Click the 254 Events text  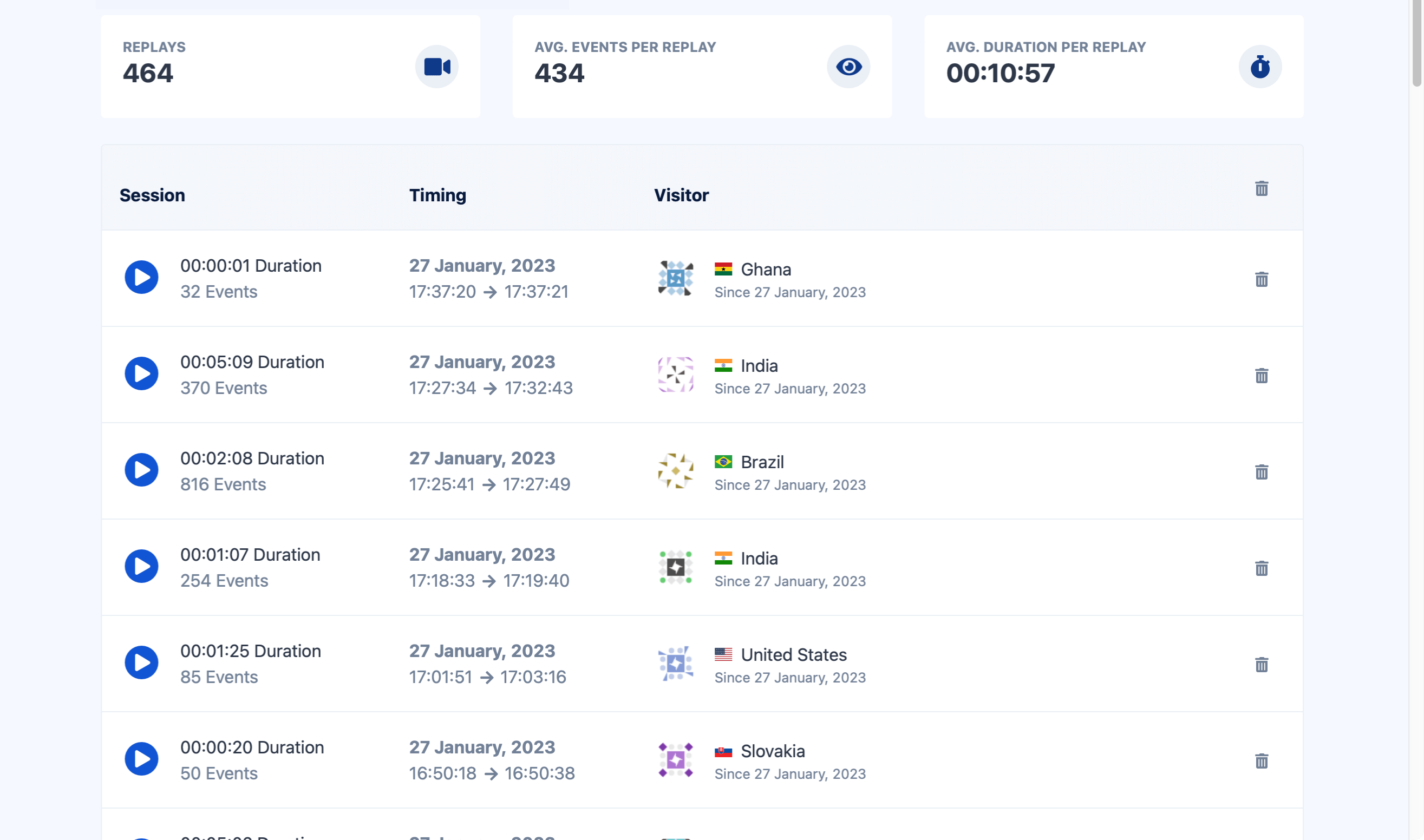coord(224,580)
